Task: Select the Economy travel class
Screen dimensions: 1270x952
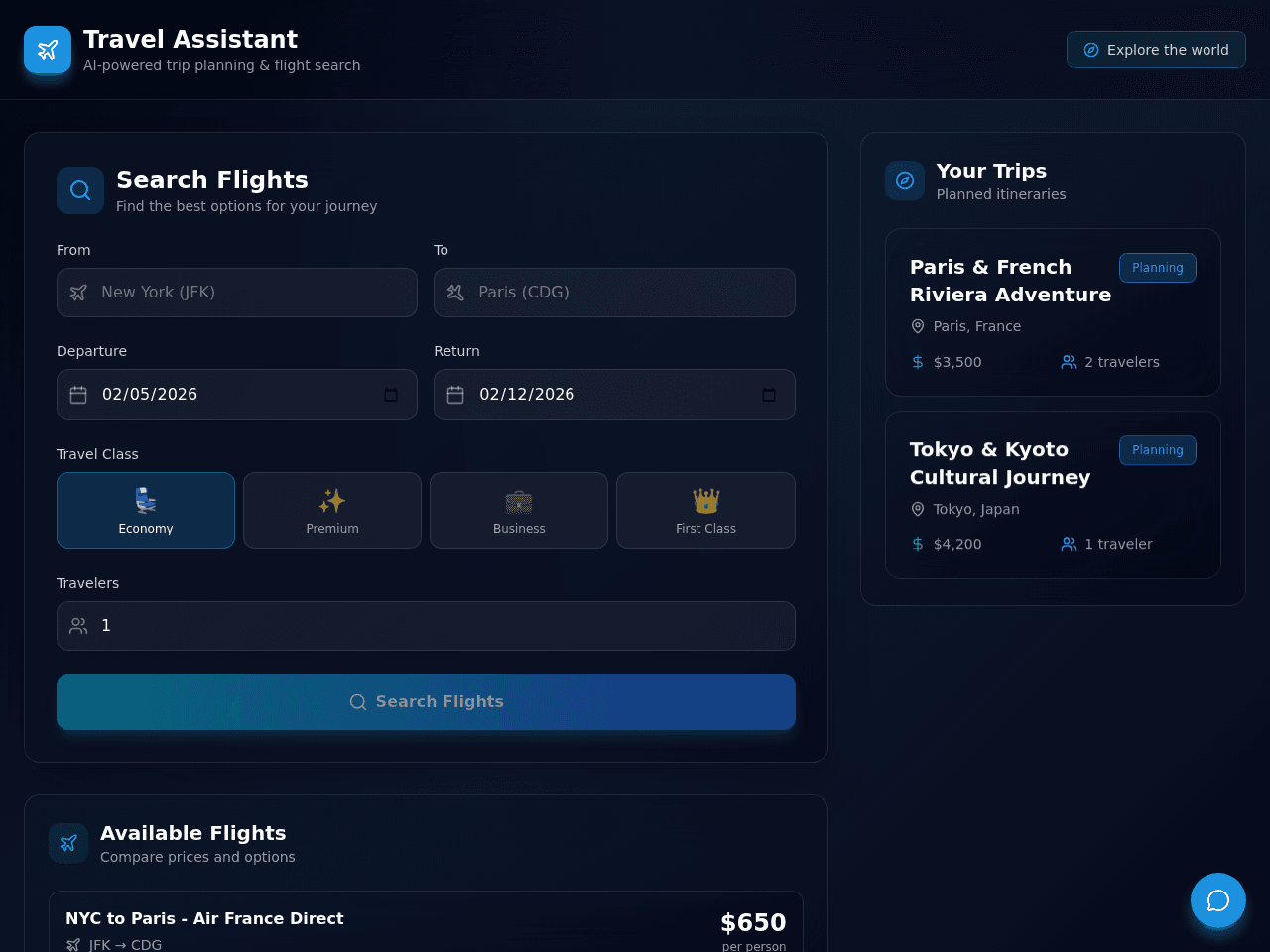Action: (146, 511)
